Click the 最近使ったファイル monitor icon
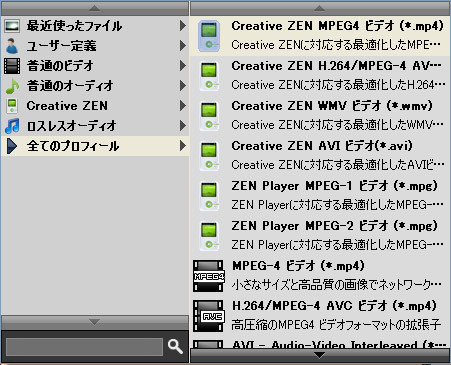Viewport: 451px width, 365px height. pyautogui.click(x=12, y=26)
